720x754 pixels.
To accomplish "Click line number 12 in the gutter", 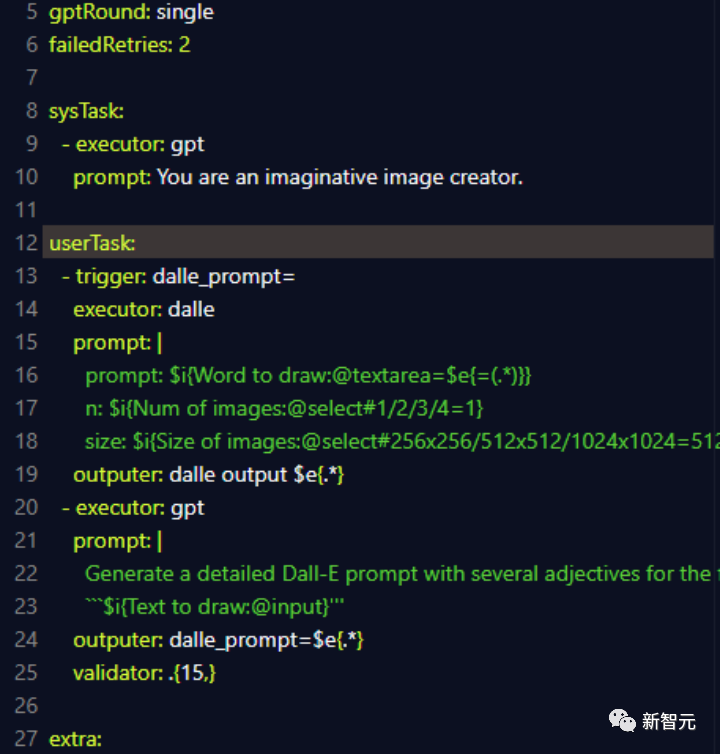I will [x=26, y=243].
